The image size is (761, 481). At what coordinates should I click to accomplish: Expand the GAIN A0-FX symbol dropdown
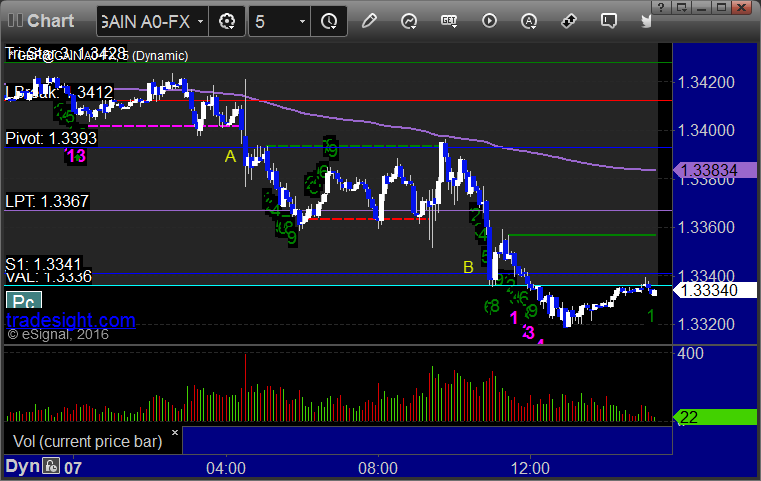(x=200, y=21)
